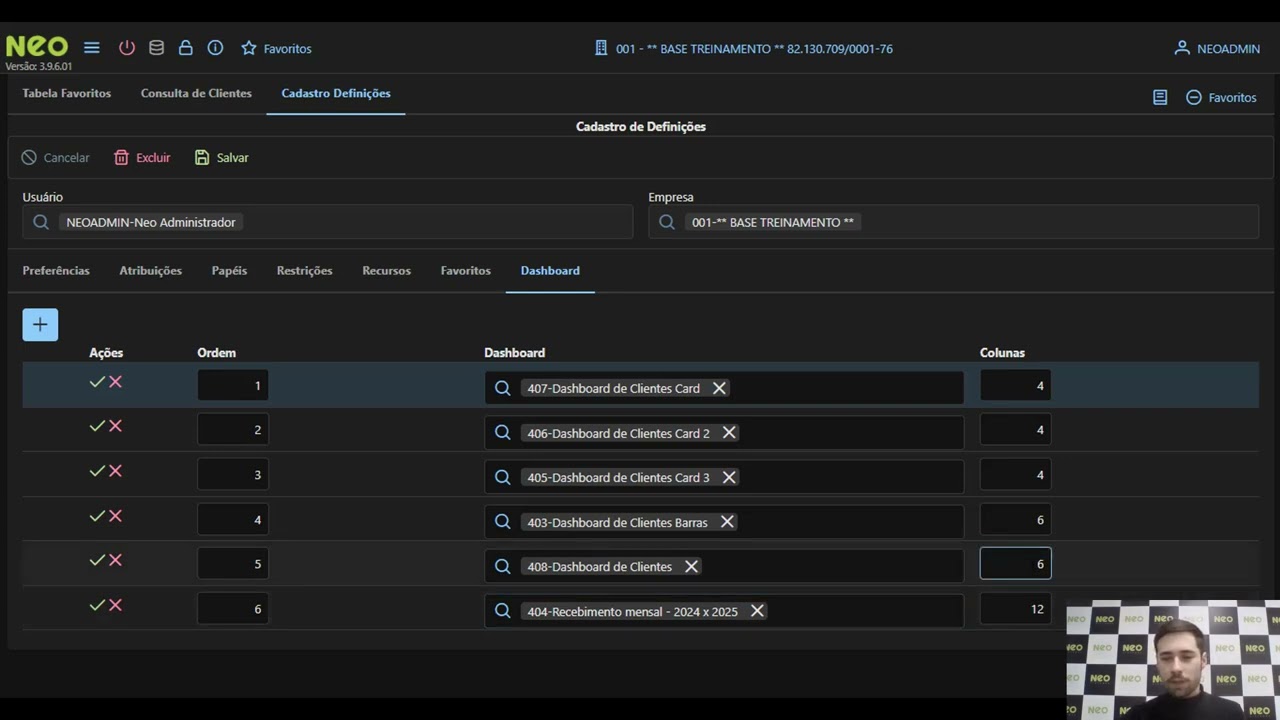Open the Atribuições tab
Screen dimensions: 1280x720
point(151,270)
